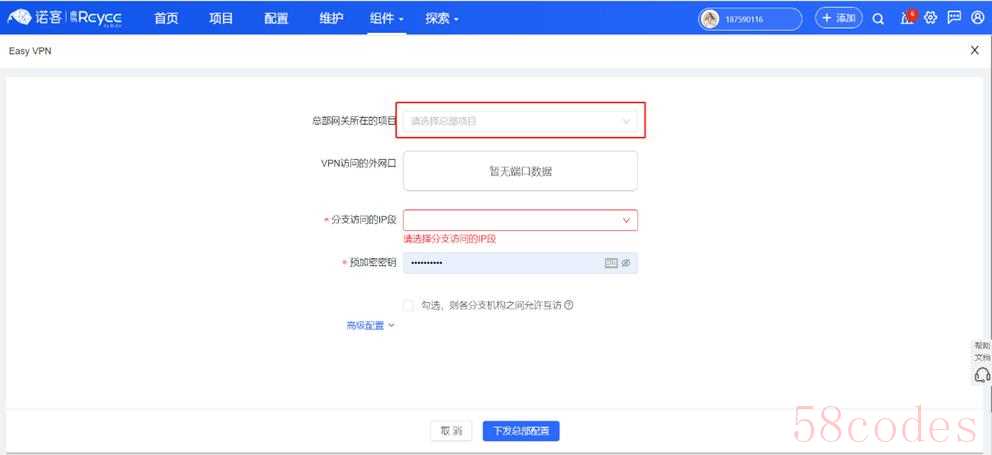Open the account 187590116 selector
Image resolution: width=992 pixels, height=455 pixels.
750,19
